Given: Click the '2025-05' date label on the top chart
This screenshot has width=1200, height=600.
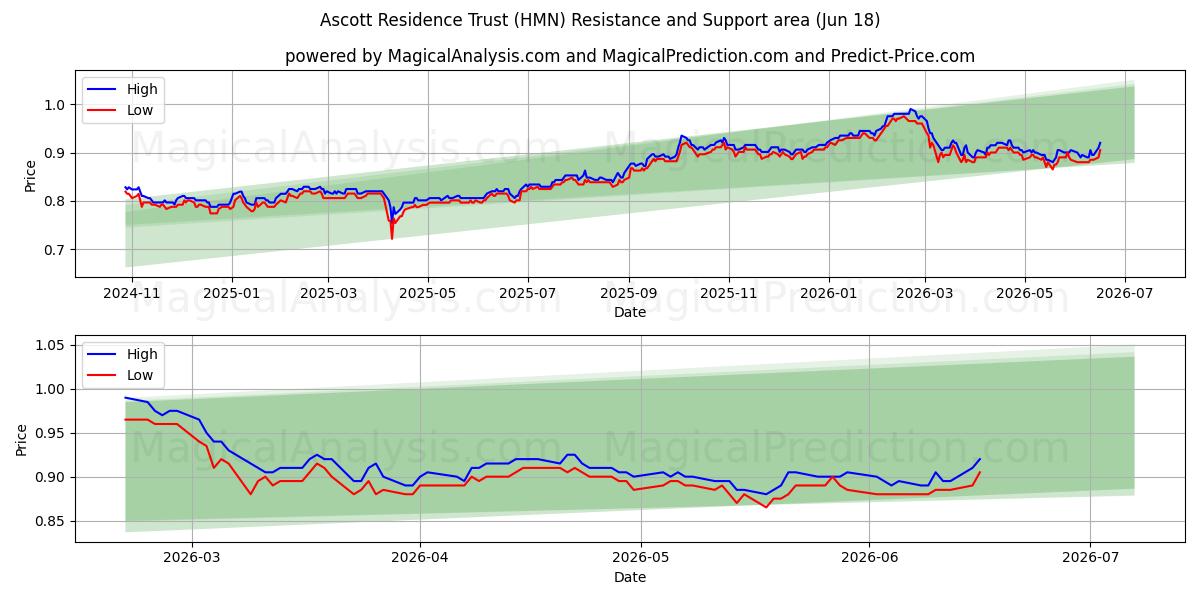Looking at the screenshot, I should 428,293.
